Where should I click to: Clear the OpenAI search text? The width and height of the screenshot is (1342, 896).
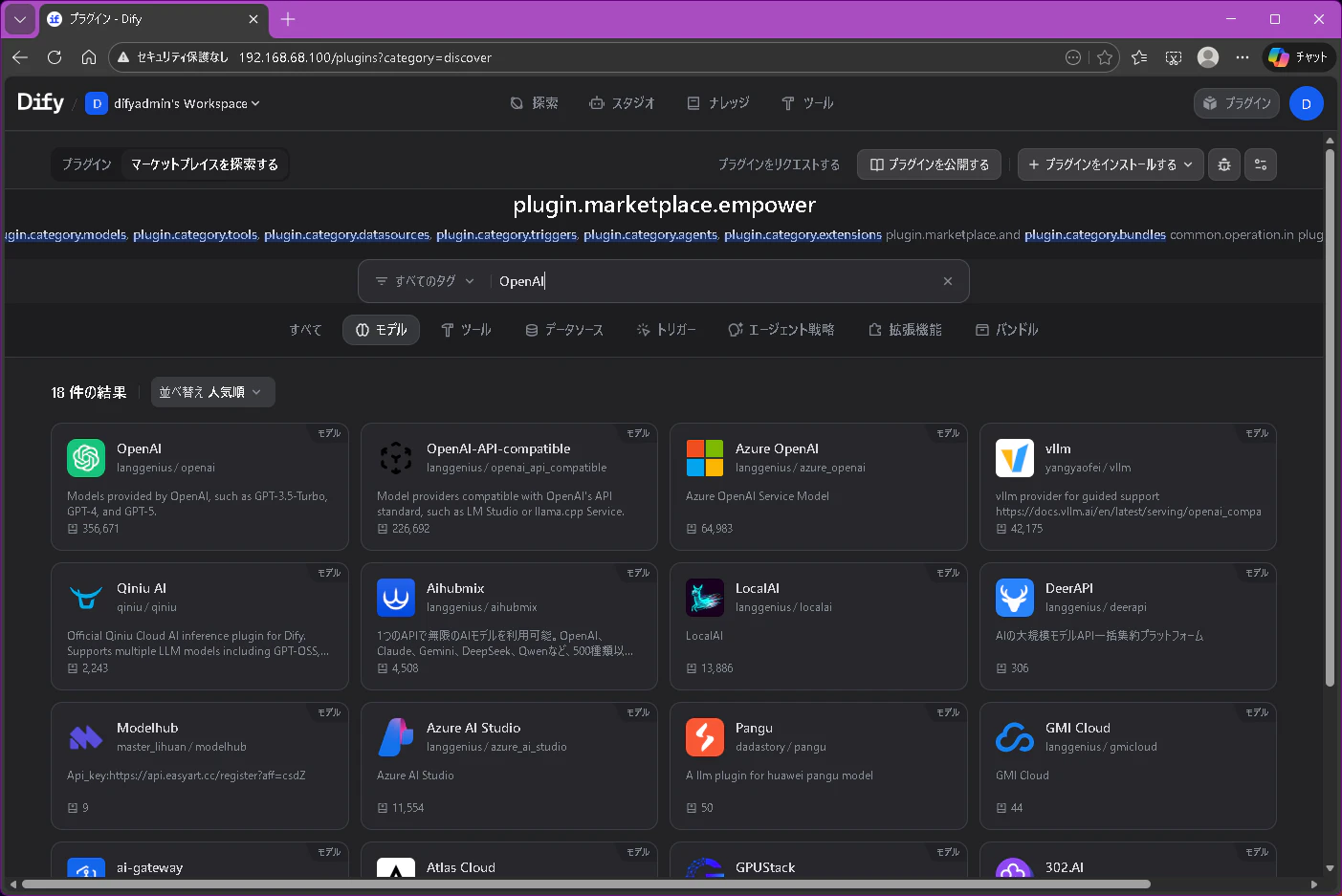tap(948, 281)
